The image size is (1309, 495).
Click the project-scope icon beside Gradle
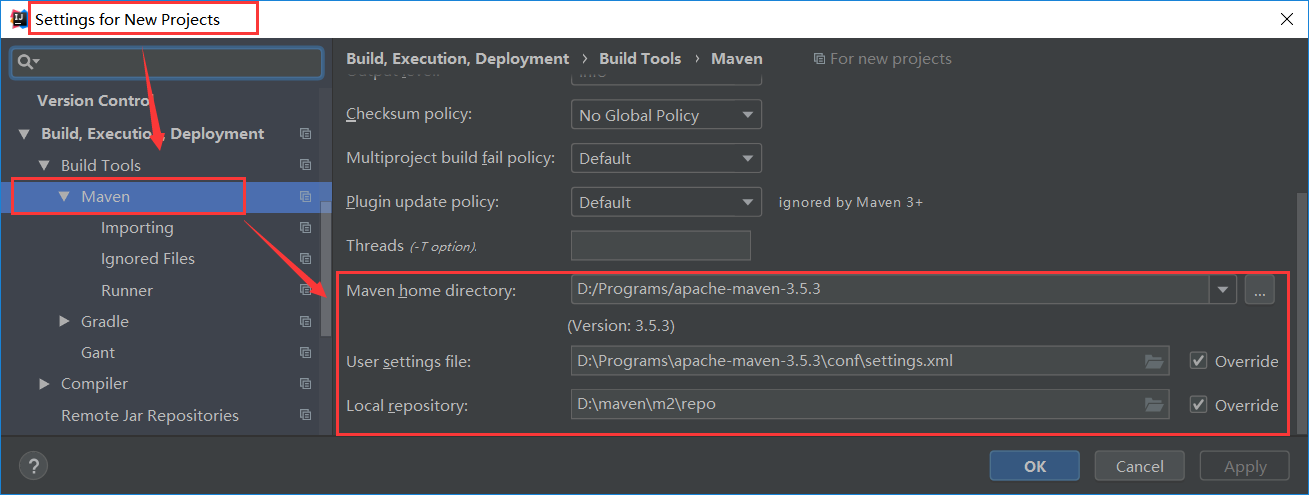[305, 322]
